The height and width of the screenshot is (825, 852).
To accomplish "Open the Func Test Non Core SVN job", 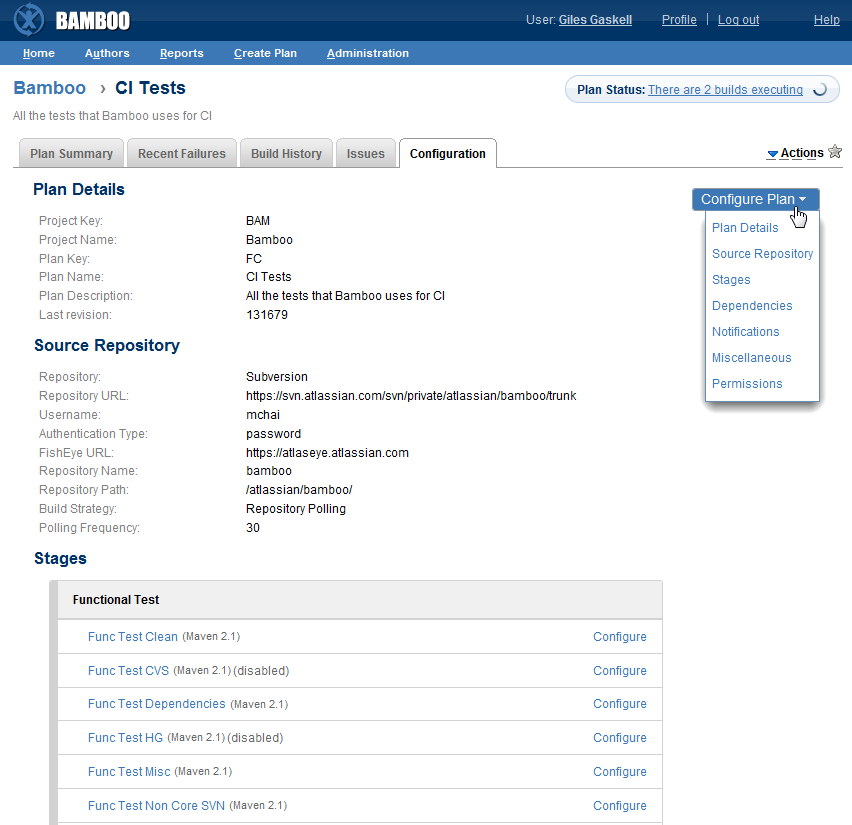I will click(156, 805).
